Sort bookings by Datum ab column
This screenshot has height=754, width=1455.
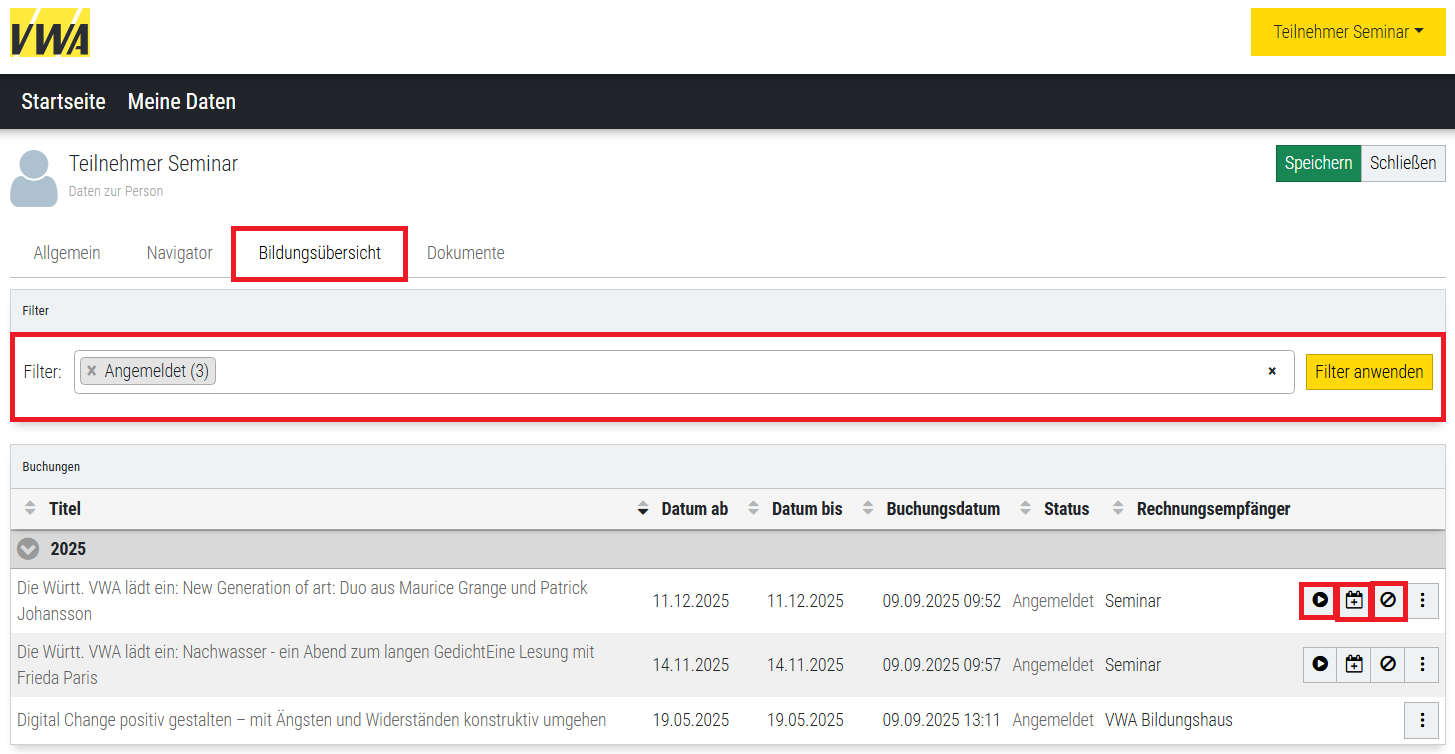point(694,509)
